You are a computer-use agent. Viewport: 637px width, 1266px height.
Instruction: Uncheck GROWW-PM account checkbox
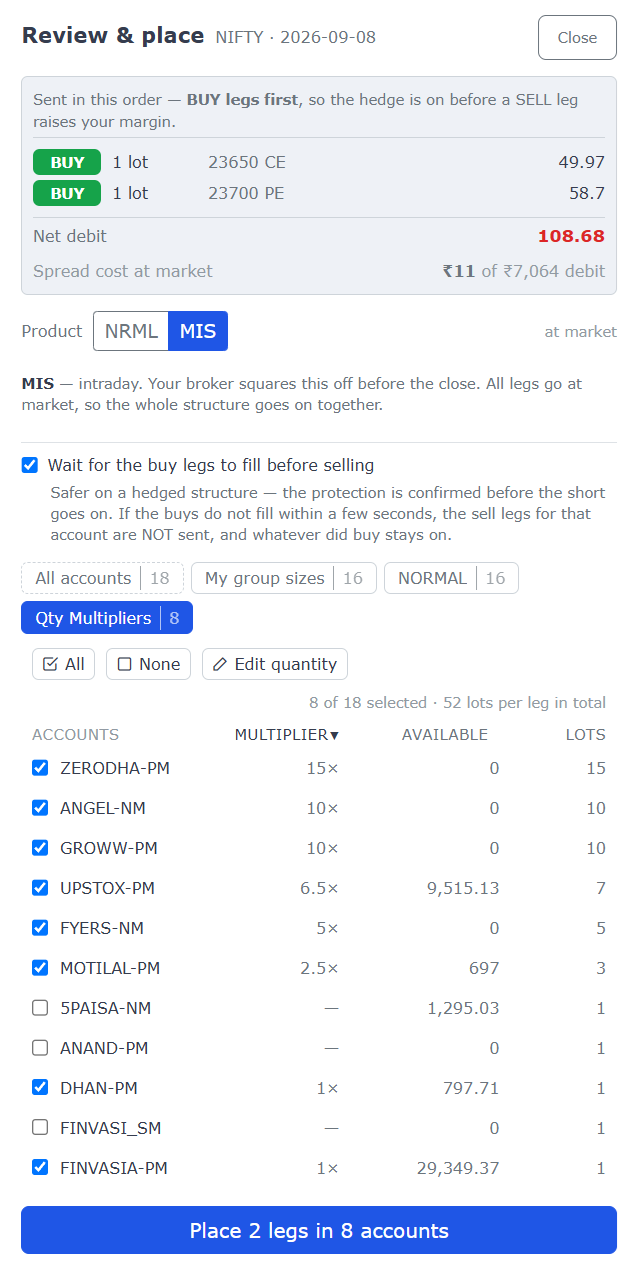(40, 848)
